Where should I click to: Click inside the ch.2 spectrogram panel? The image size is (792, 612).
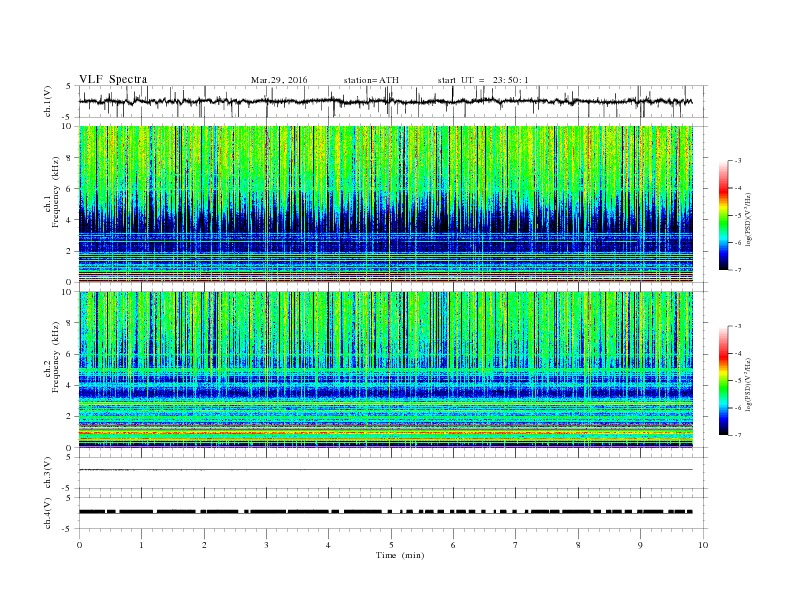coord(385,369)
